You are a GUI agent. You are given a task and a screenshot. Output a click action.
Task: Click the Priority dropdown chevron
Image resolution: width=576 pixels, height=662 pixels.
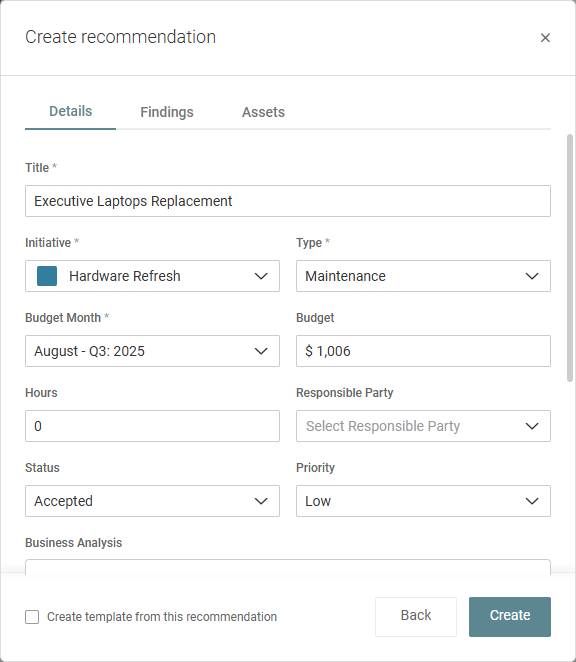(x=532, y=501)
